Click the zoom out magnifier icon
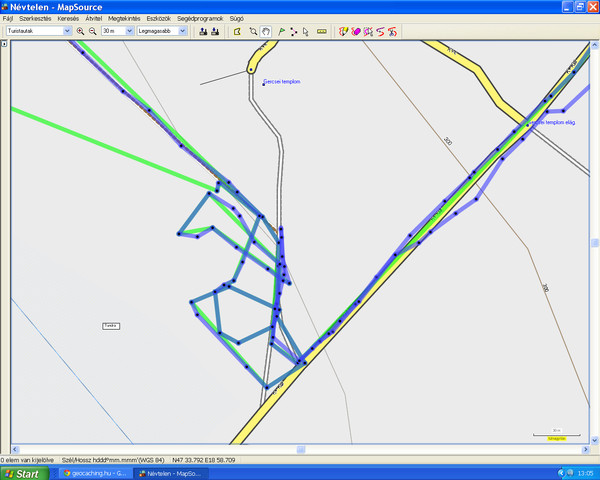The image size is (600, 480). point(93,31)
